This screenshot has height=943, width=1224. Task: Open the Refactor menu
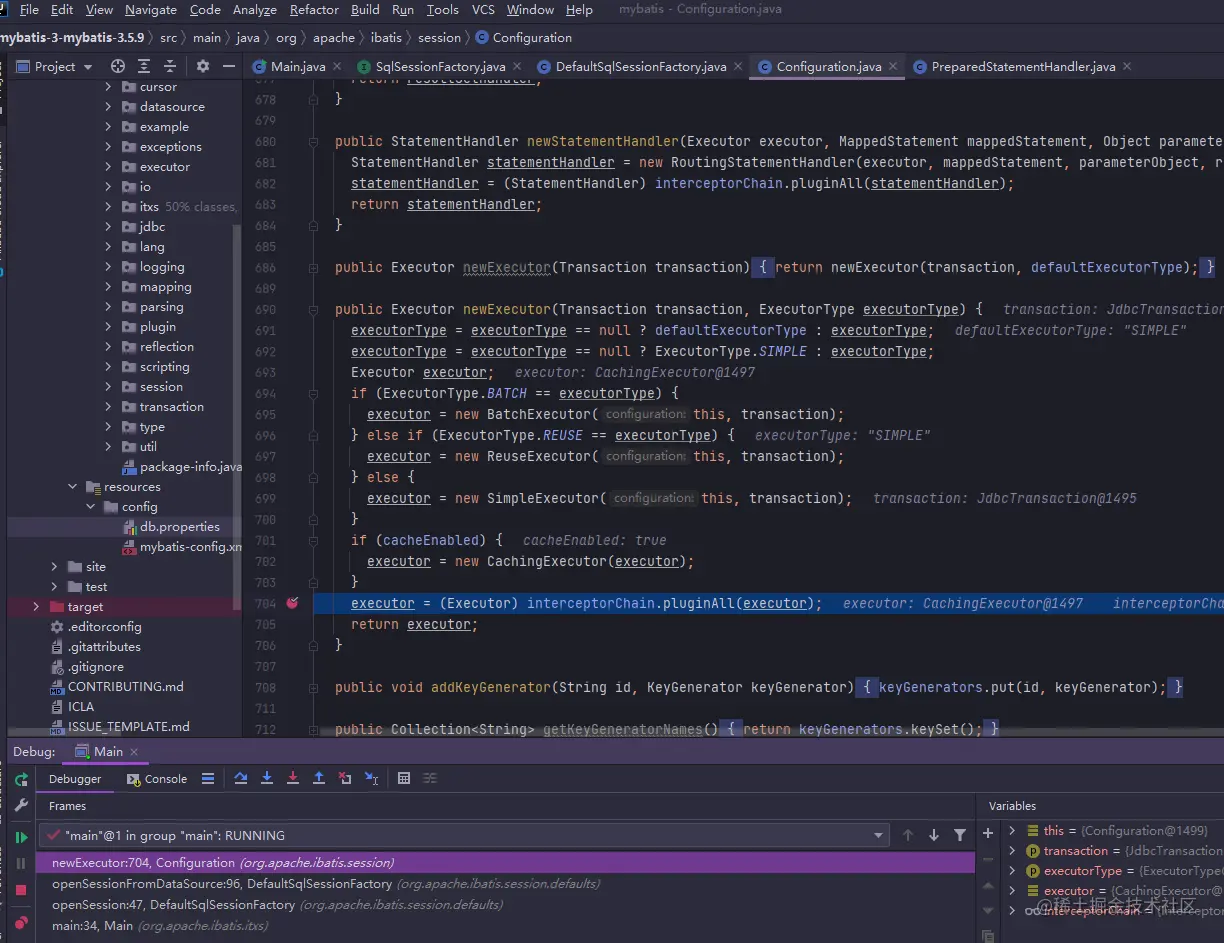pyautogui.click(x=314, y=10)
